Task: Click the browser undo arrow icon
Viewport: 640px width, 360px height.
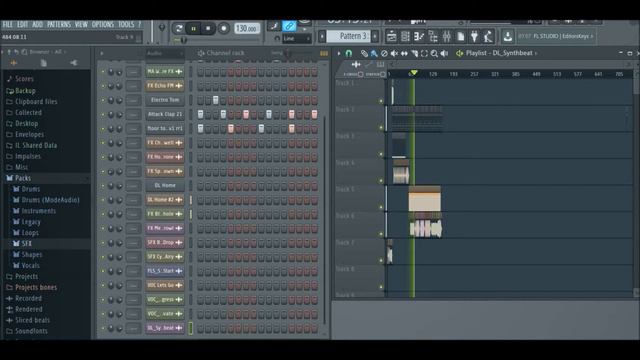Action: [16, 52]
